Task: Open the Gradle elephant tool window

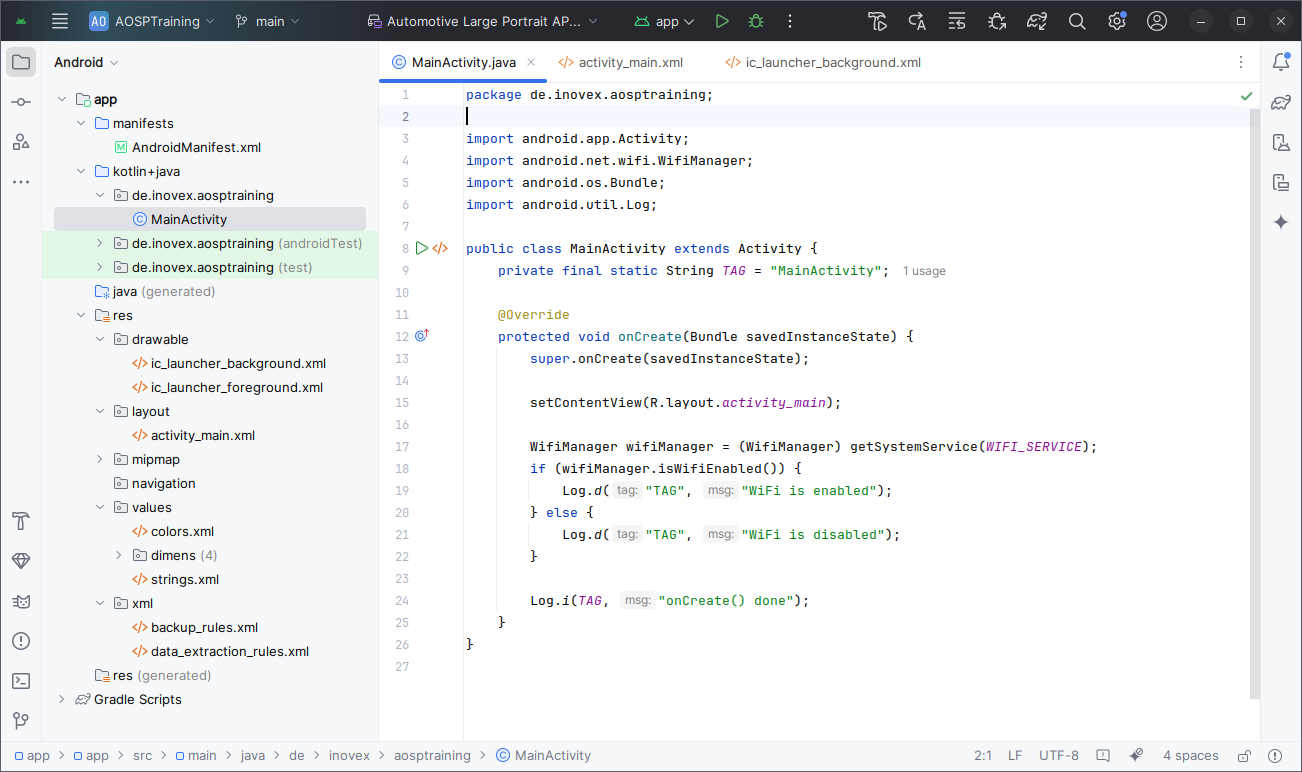Action: tap(1281, 102)
